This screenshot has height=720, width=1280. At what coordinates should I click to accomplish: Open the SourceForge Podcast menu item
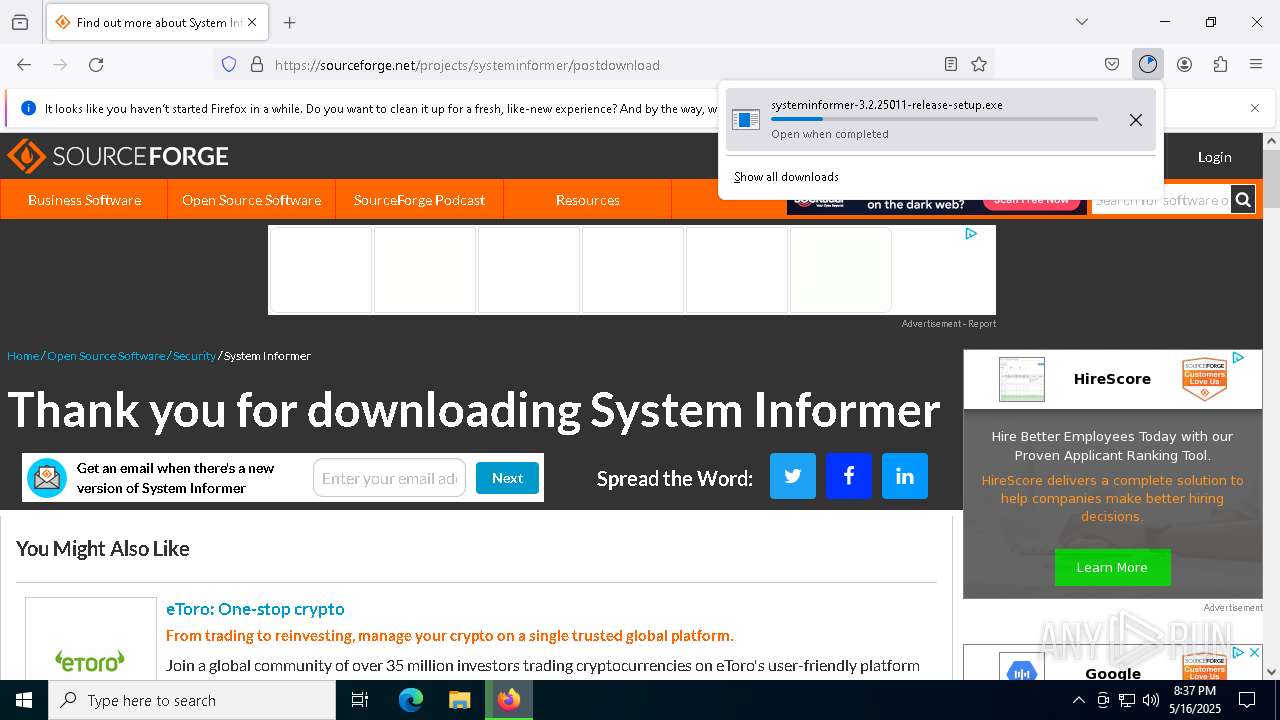coord(419,200)
